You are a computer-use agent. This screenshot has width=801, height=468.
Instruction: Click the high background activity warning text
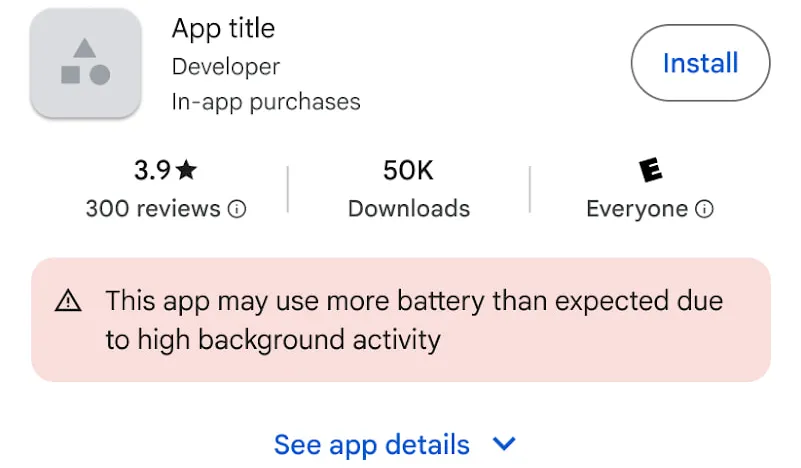[x=414, y=319]
